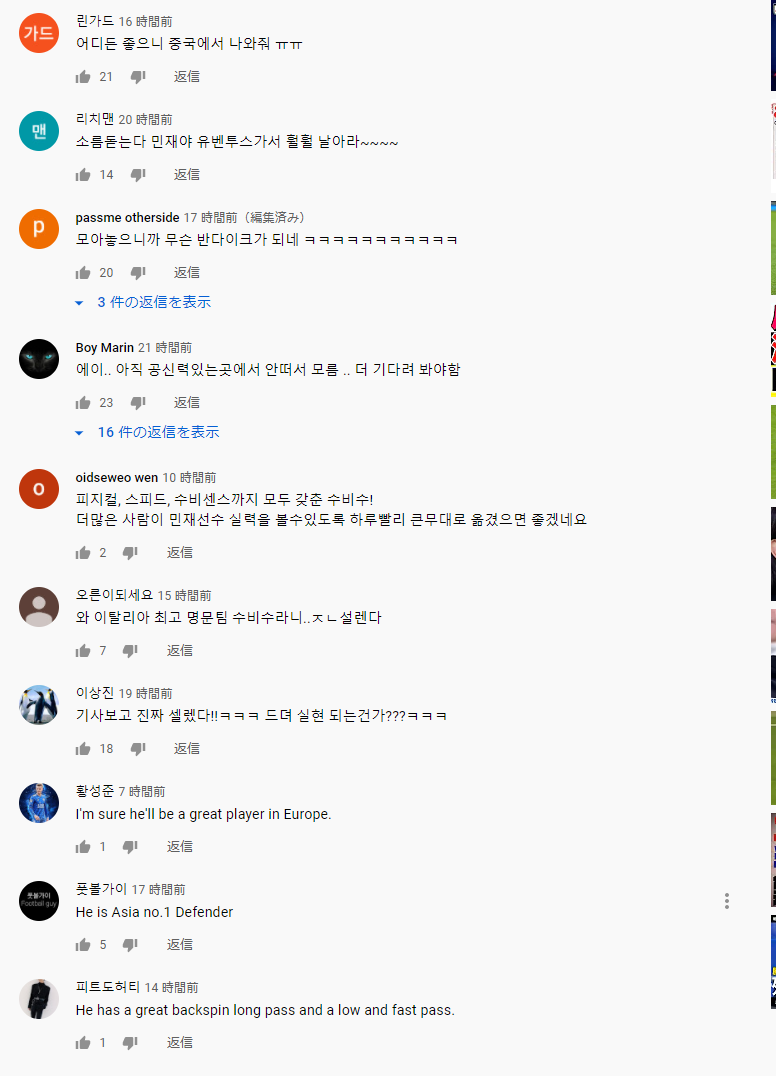Click 황성준's soccer player avatar
The height and width of the screenshot is (1076, 776).
(x=38, y=803)
